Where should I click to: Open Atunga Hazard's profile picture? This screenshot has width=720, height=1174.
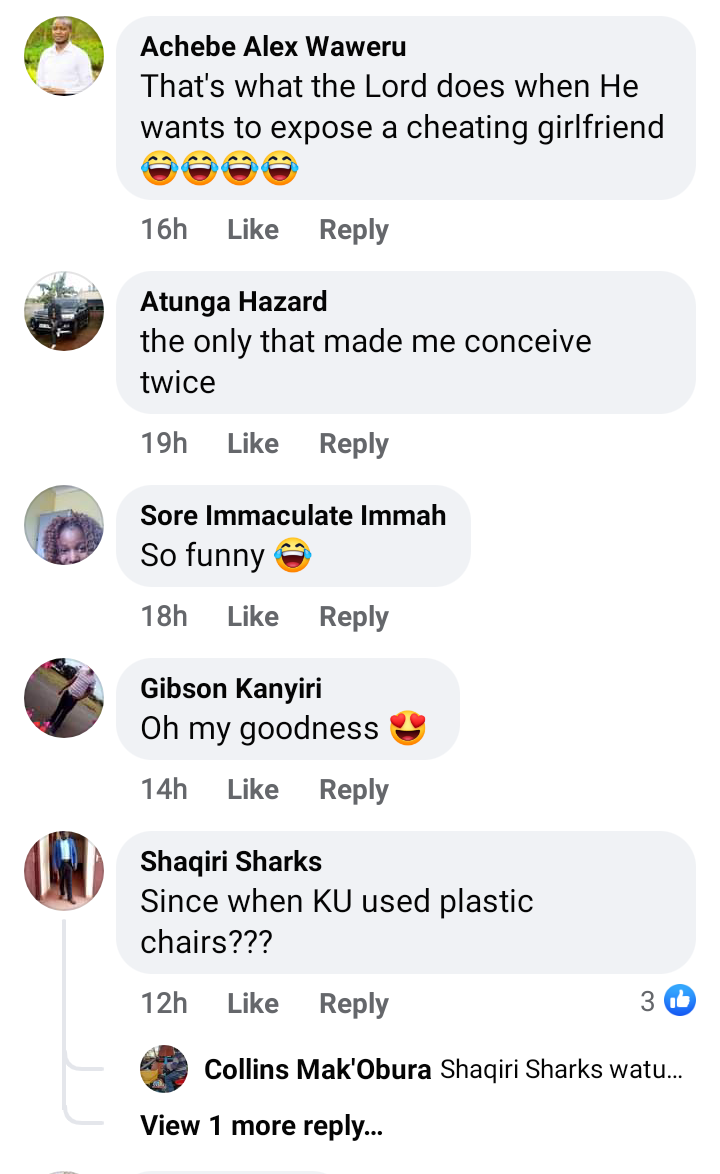click(64, 311)
